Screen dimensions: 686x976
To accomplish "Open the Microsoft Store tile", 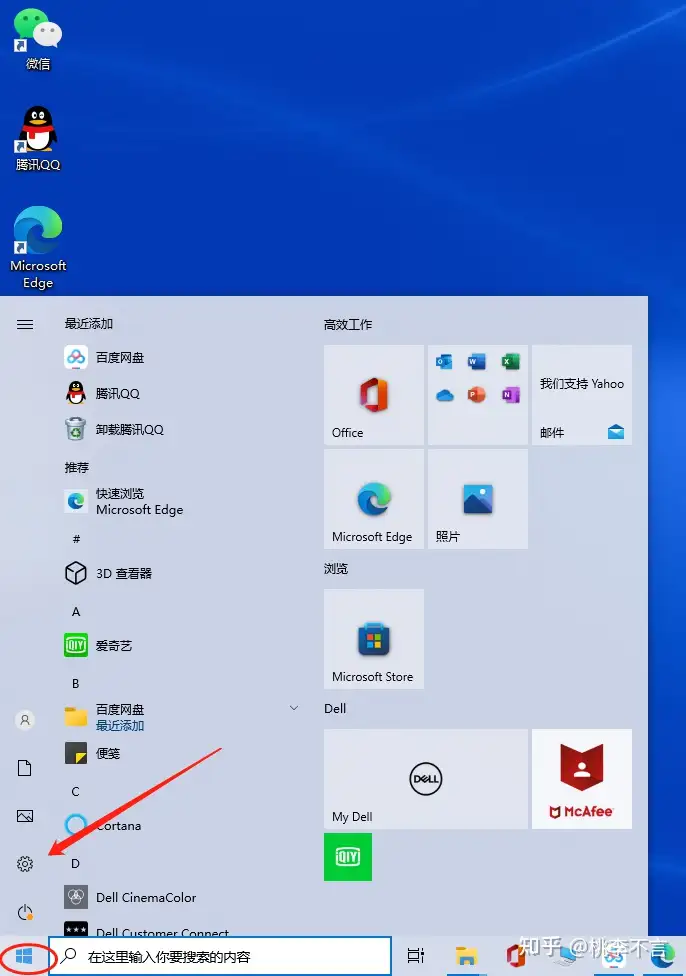I will point(374,639).
